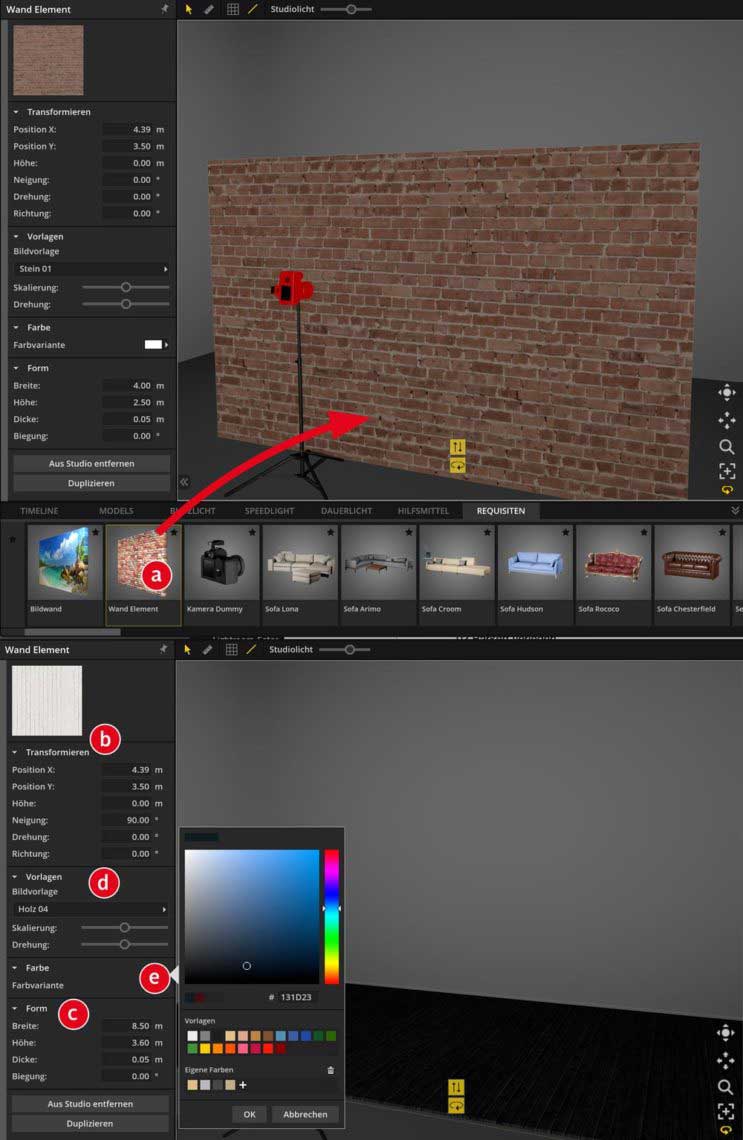Open the Farbvariante arrow next to the white swatch
The image size is (743, 1140).
[x=166, y=345]
